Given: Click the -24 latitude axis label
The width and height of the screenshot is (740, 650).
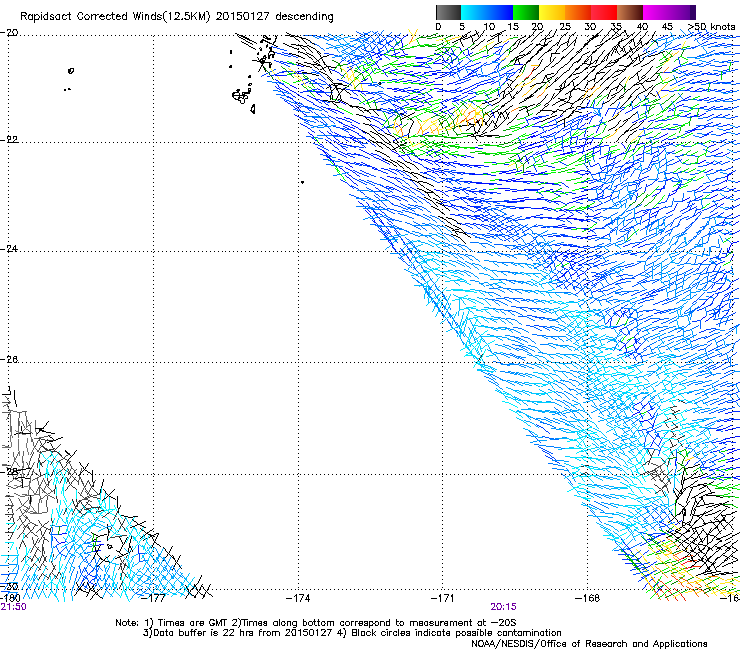Looking at the screenshot, I should pos(9,249).
